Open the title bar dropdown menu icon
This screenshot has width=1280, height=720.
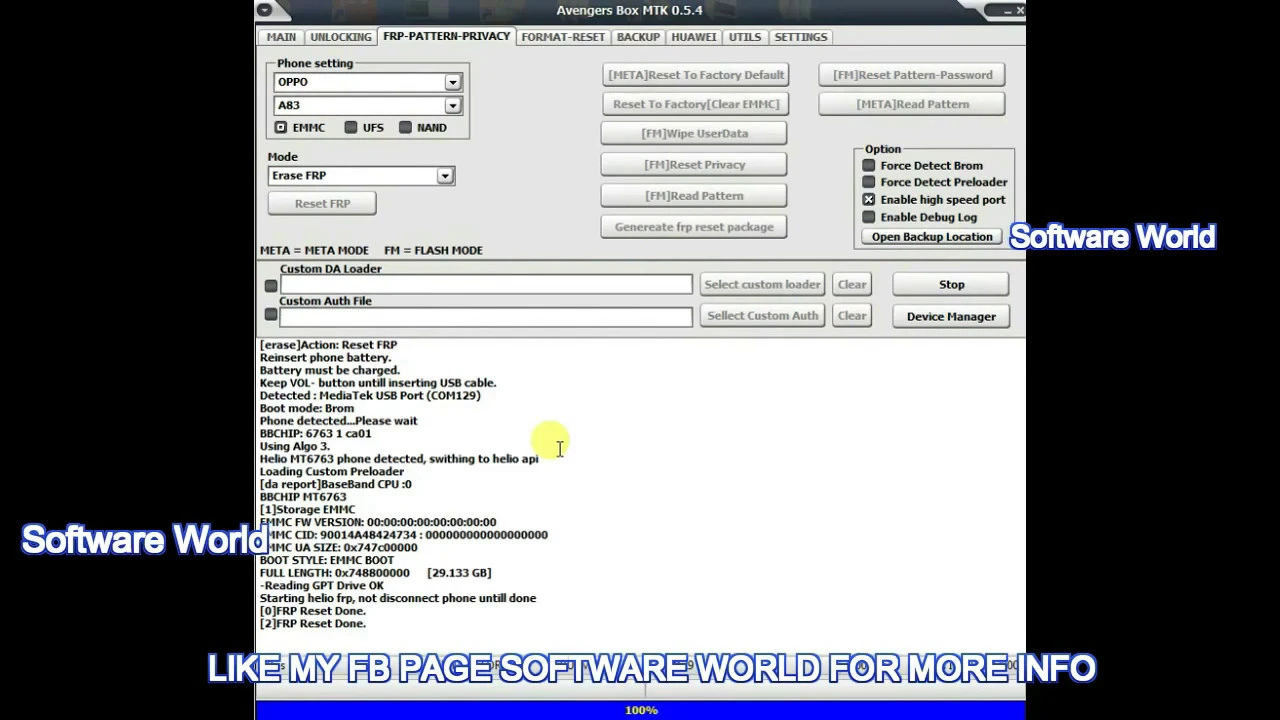click(x=264, y=10)
